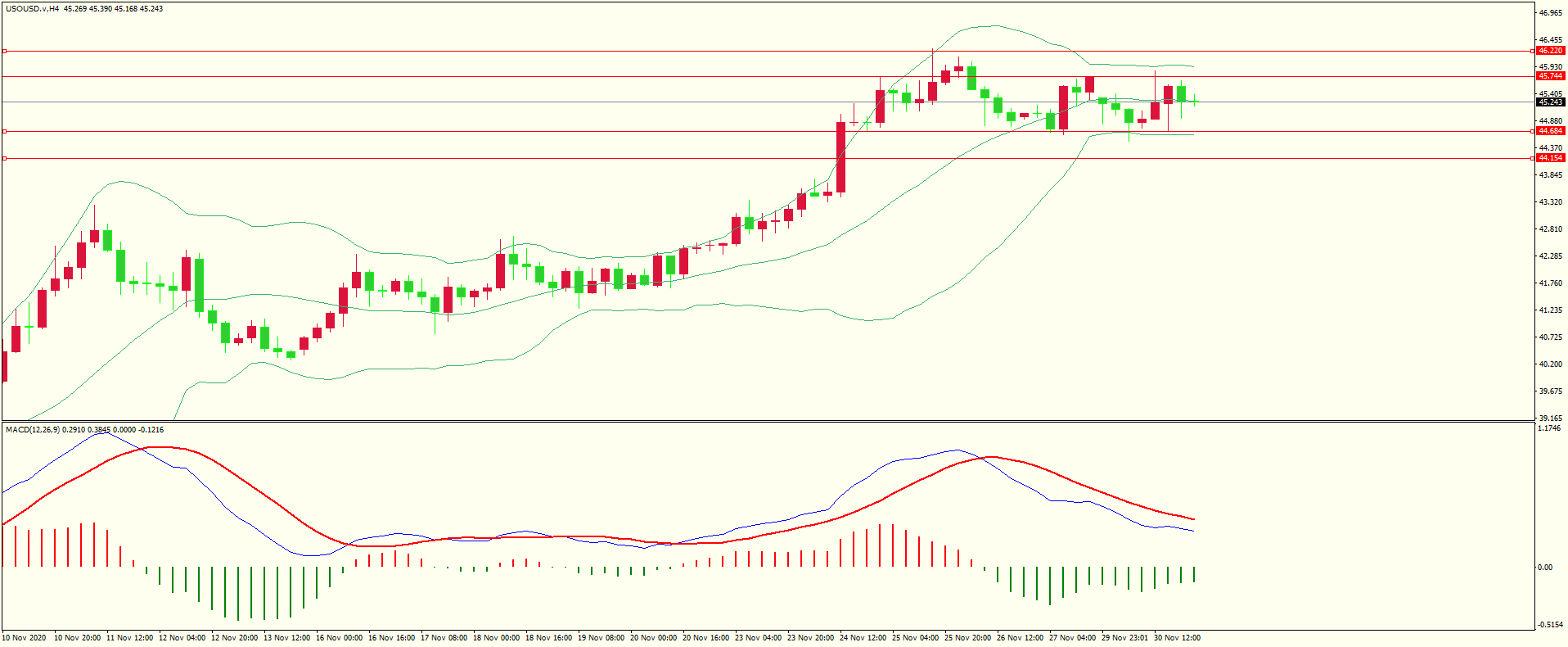The width and height of the screenshot is (1568, 647).
Task: Click the 43.320 price axis value
Action: point(1550,202)
